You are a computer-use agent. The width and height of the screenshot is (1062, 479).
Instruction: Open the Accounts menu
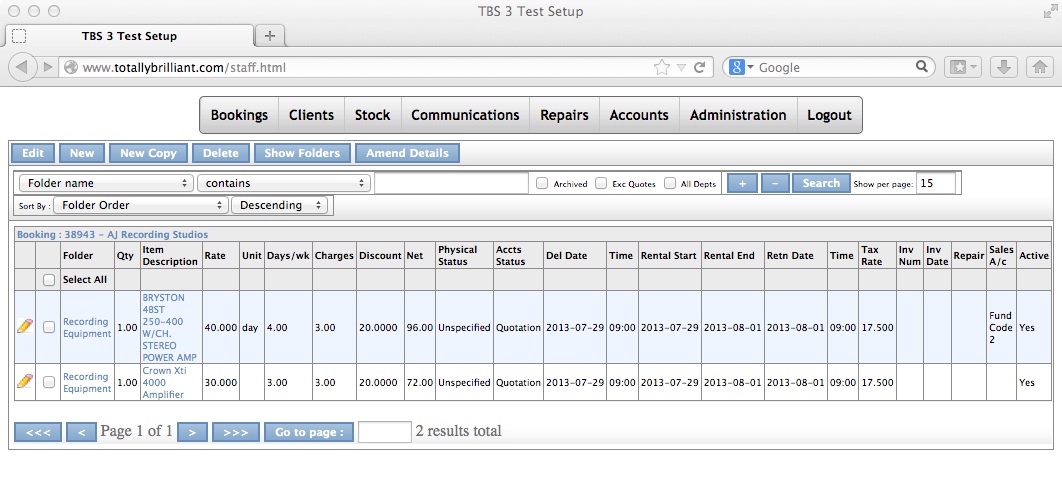(639, 115)
